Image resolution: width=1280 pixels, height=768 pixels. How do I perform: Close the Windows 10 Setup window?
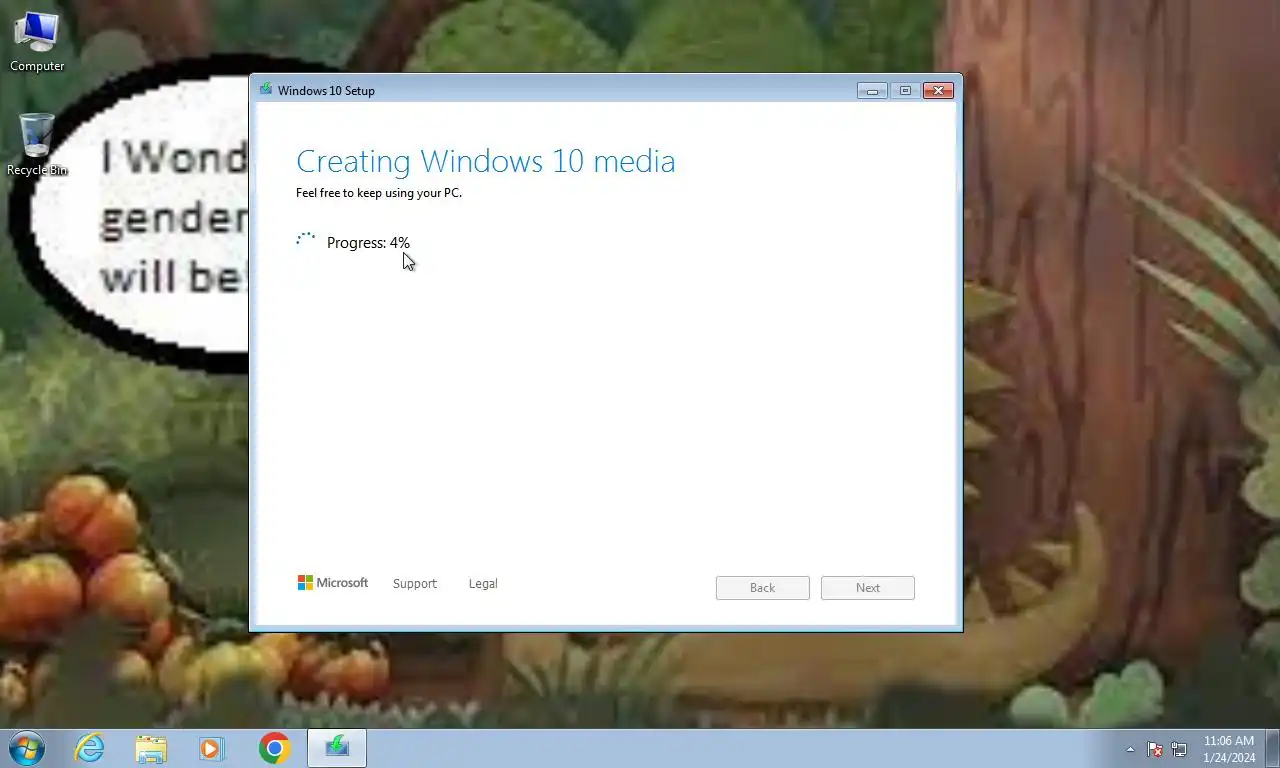(938, 90)
